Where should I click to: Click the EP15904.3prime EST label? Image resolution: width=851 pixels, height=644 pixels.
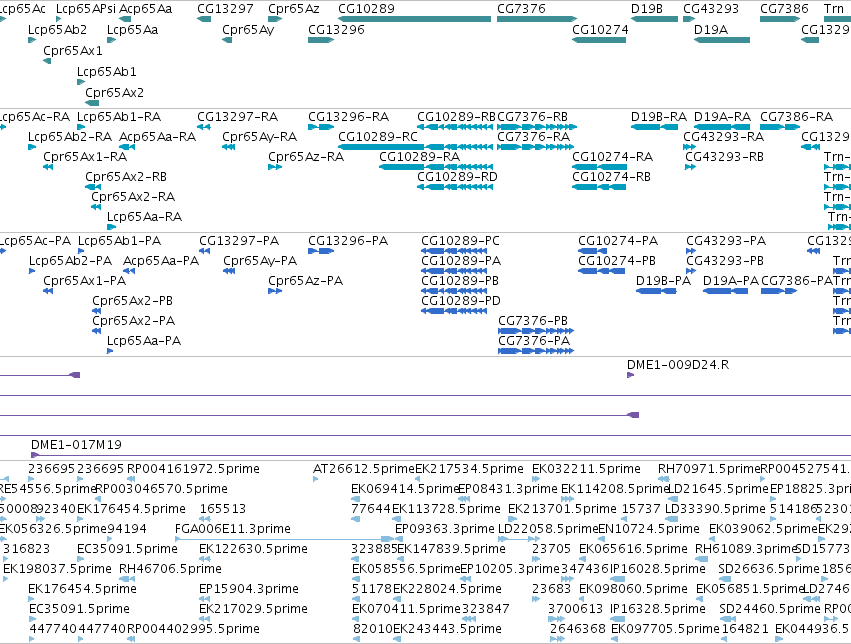tap(249, 589)
